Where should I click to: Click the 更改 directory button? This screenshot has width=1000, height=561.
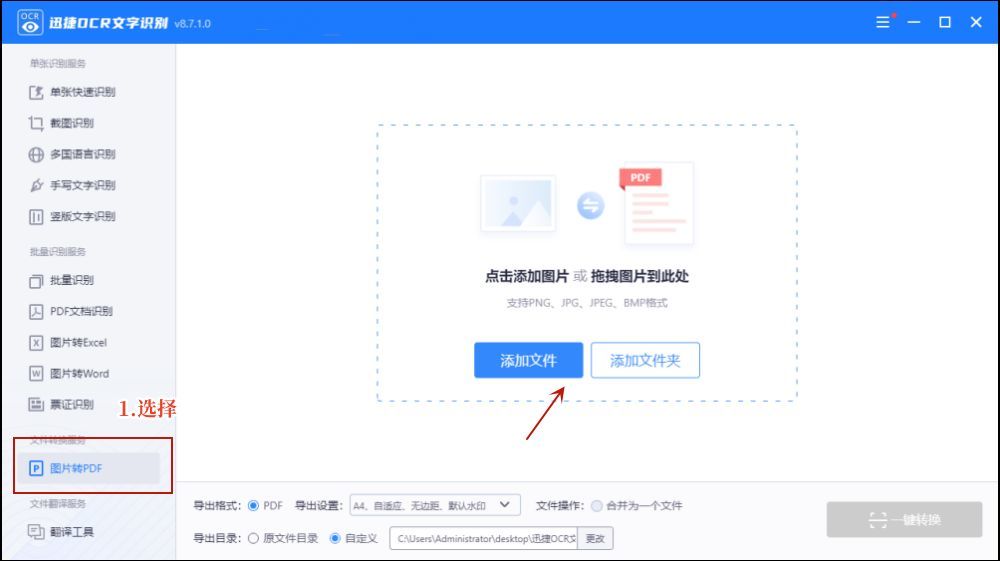595,538
